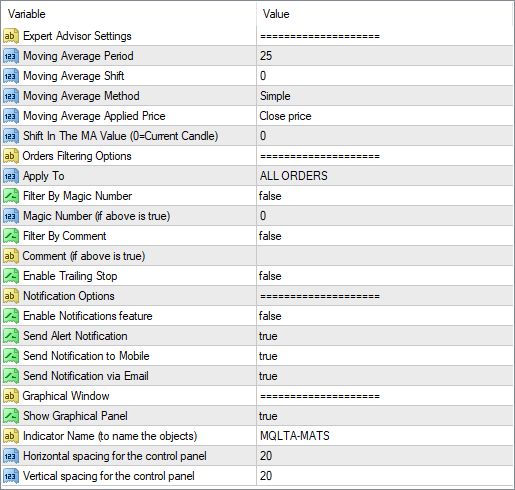The height and width of the screenshot is (490, 515).
Task: Click the empty Comment value field
Action: [385, 256]
